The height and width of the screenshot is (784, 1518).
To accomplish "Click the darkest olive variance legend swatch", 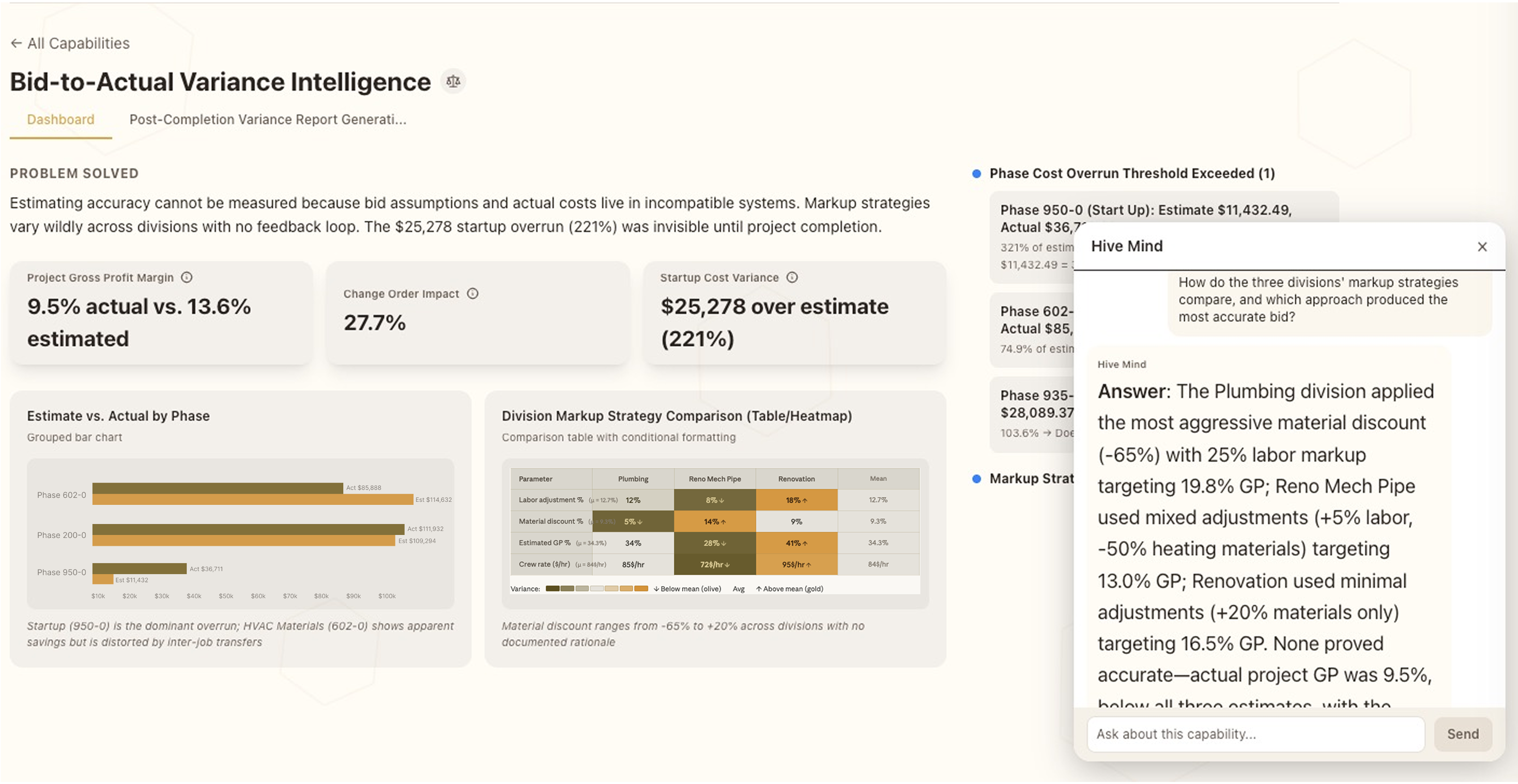I will point(552,589).
